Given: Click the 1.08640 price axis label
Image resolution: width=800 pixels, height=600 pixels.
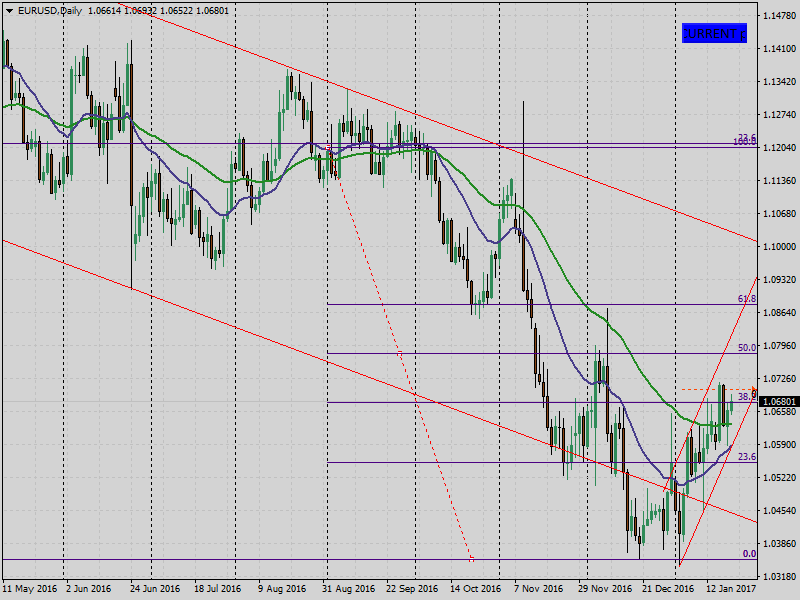Looking at the screenshot, I should (x=779, y=313).
